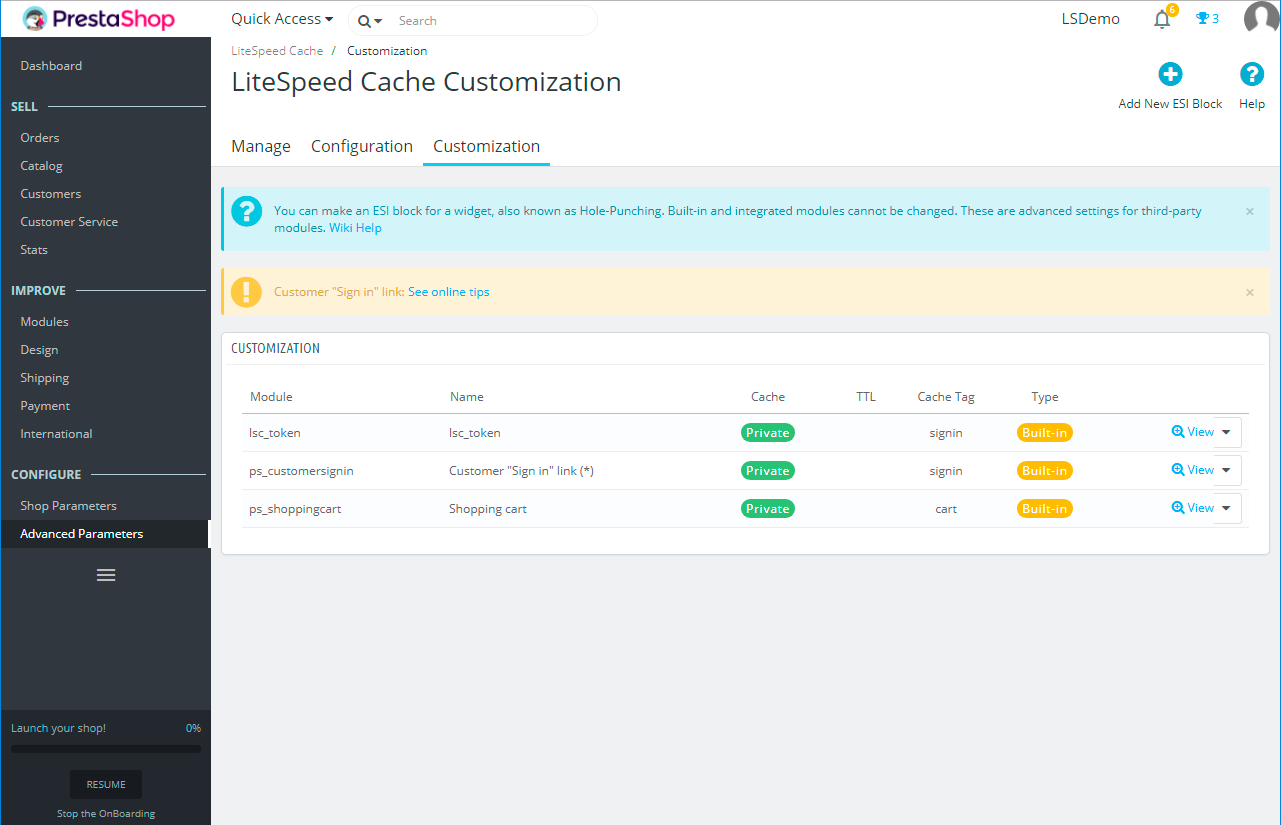The width and height of the screenshot is (1281, 825).
Task: Click the Built-in badge in lsc_token row
Action: pyautogui.click(x=1045, y=433)
